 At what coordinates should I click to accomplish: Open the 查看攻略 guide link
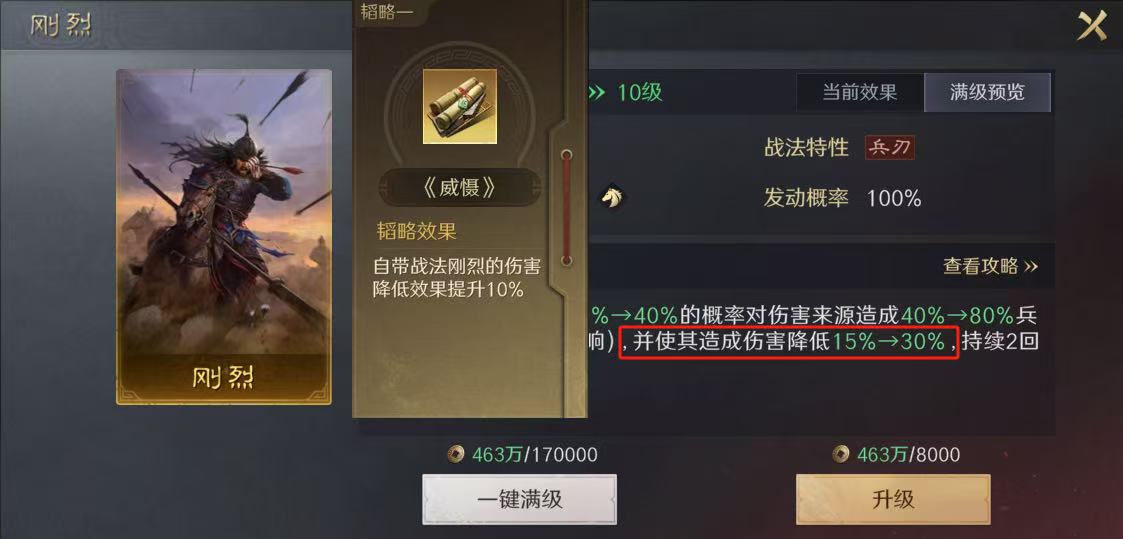(990, 266)
